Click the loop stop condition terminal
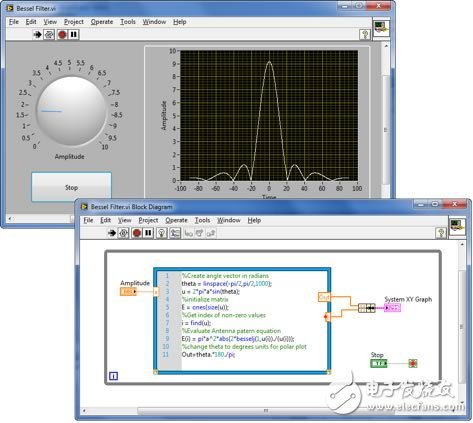Viewport: 473px width, 423px height. click(413, 363)
